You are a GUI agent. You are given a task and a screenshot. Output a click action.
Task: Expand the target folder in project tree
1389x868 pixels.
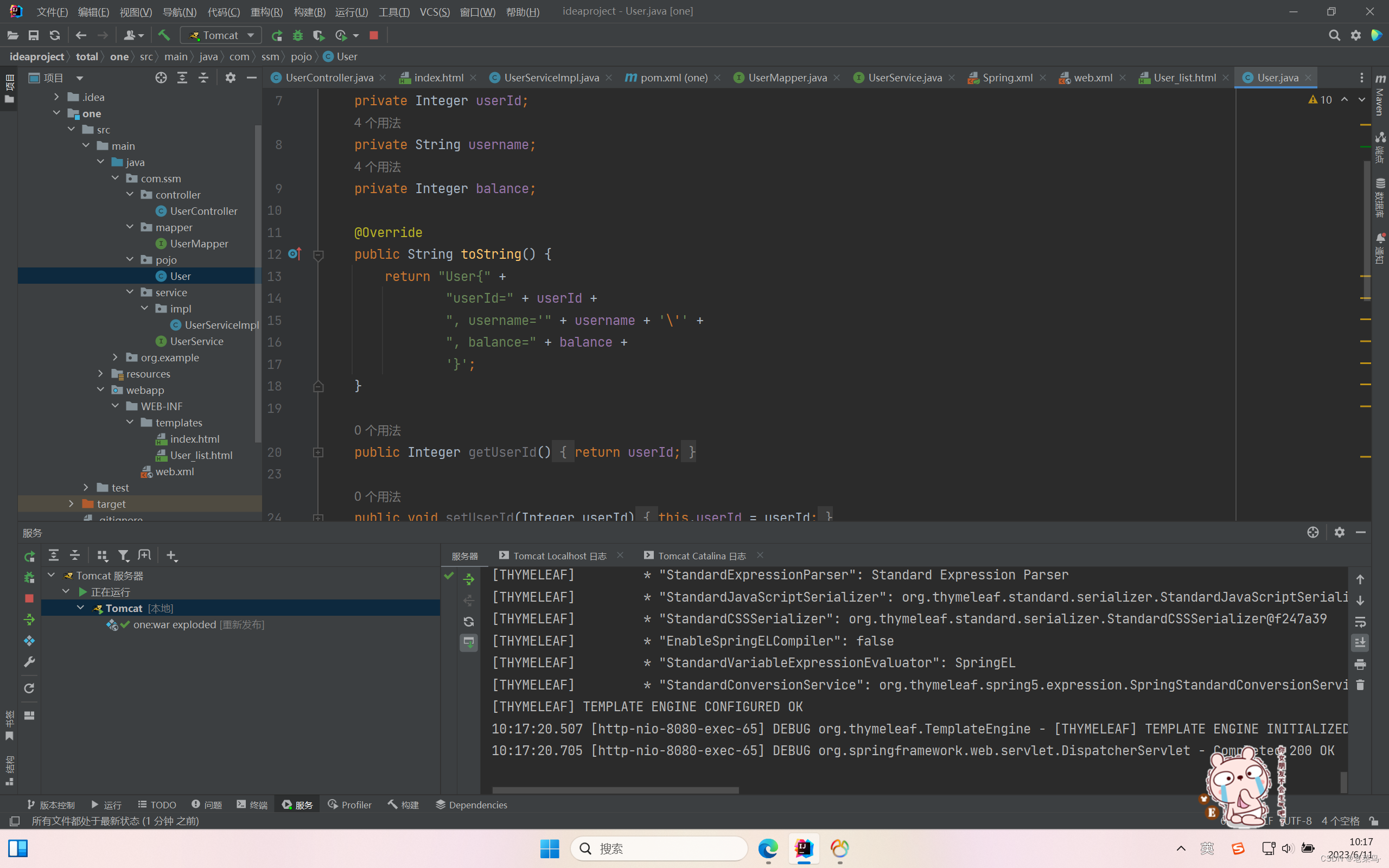coord(71,503)
